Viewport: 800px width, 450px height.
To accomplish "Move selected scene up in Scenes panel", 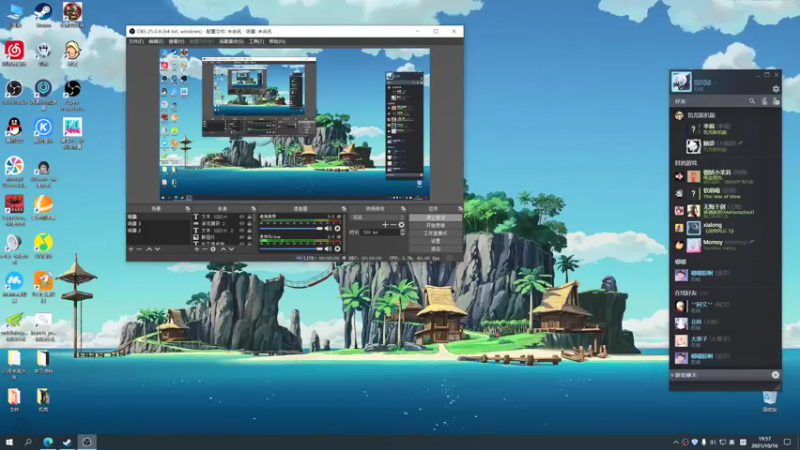I will point(149,249).
